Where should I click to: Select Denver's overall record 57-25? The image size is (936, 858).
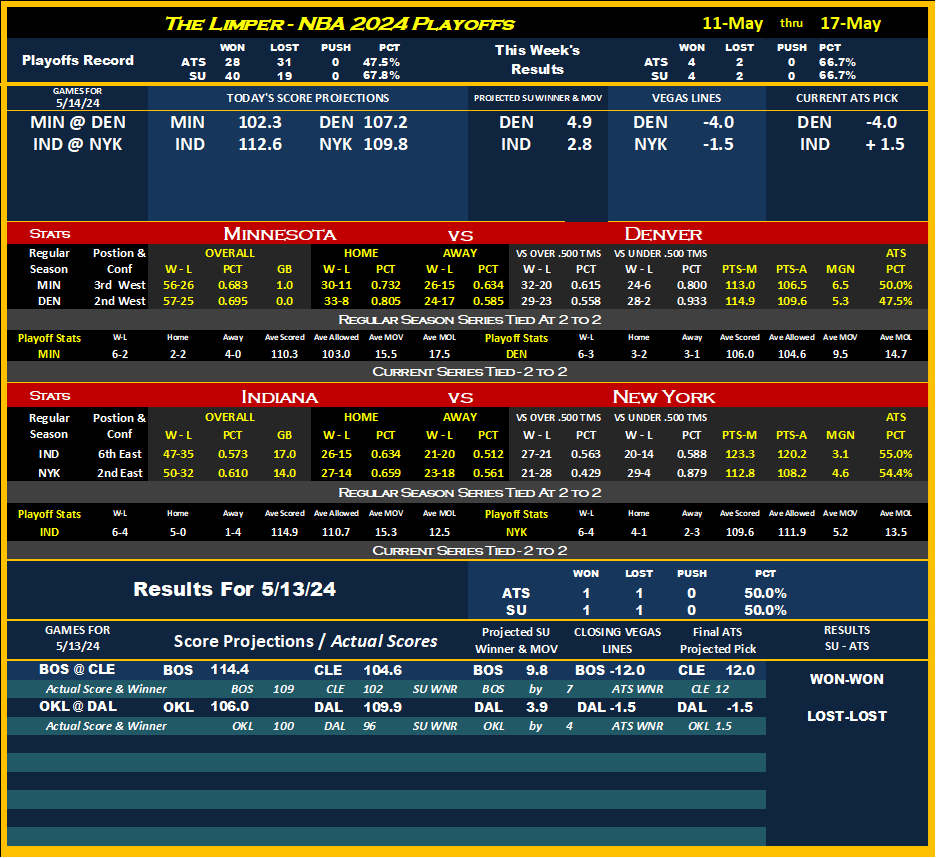[178, 302]
